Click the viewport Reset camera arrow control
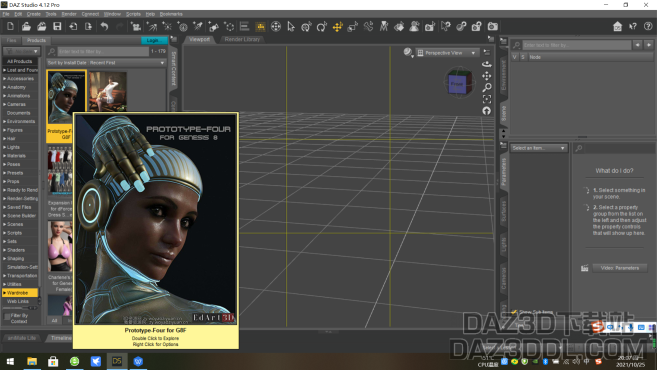Viewport: 657px width, 370px height. click(486, 111)
